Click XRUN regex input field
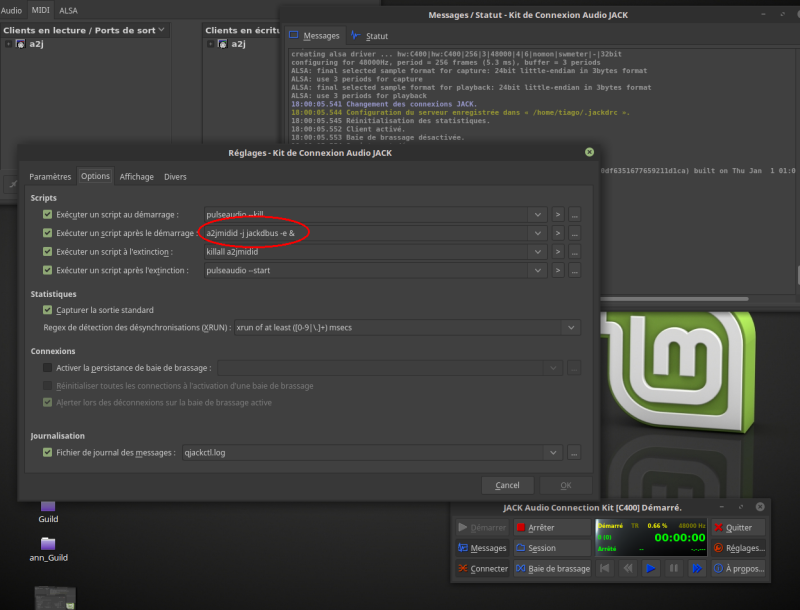Viewport: 800px width, 610px height. coord(398,327)
